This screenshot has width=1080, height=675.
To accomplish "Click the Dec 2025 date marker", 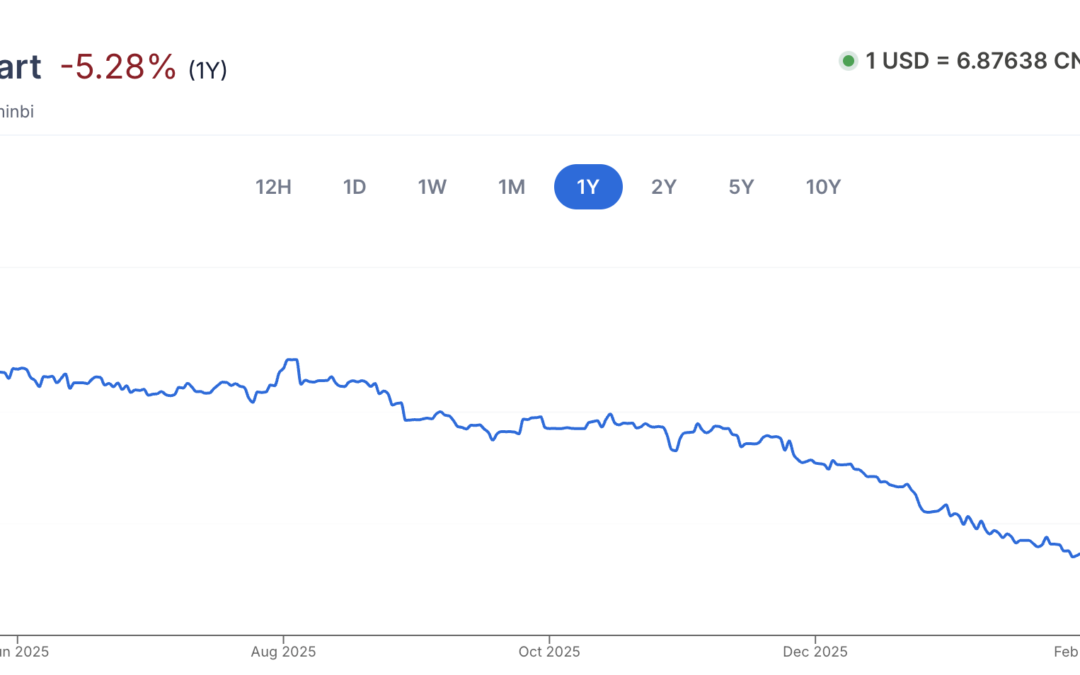I will [x=814, y=651].
